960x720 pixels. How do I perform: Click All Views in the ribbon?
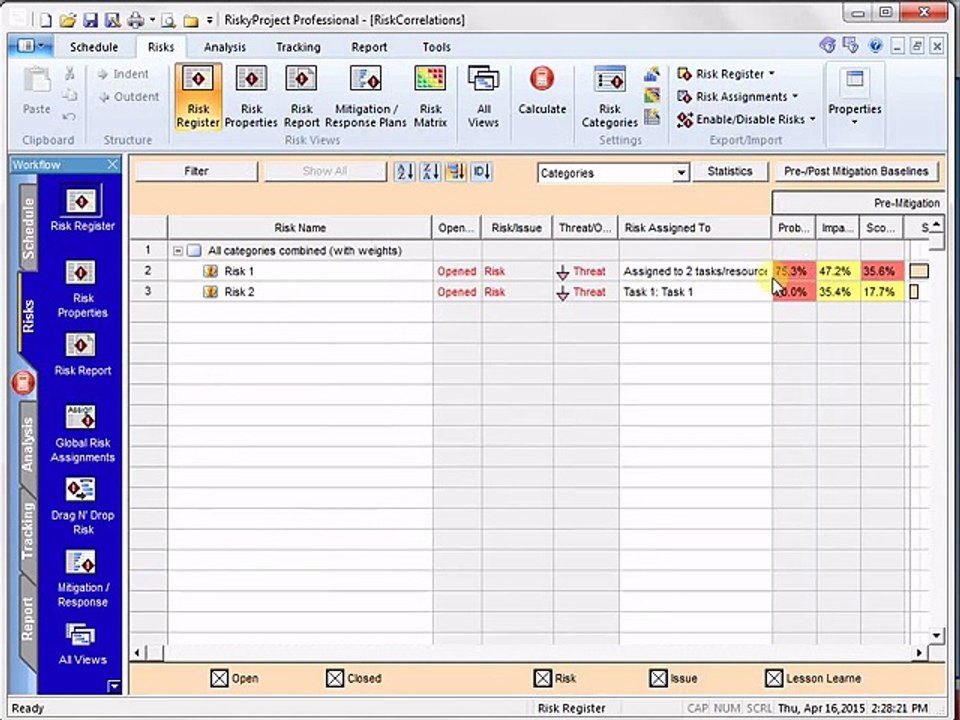click(x=484, y=97)
